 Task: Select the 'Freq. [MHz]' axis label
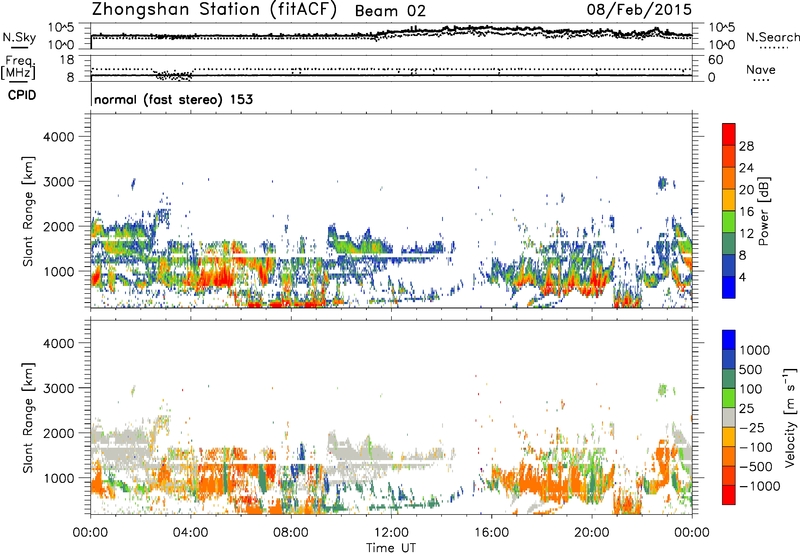click(18, 68)
